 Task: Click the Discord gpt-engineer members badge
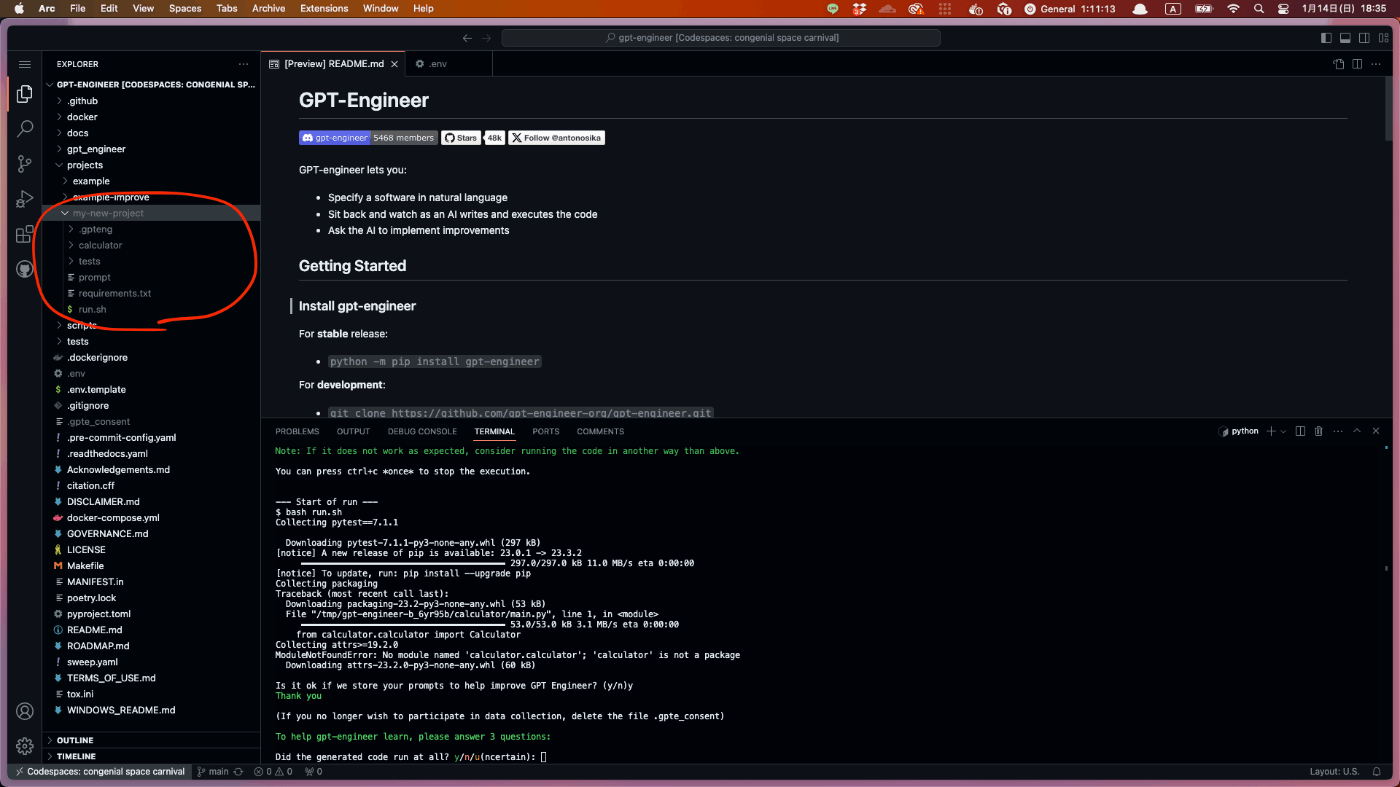click(368, 138)
